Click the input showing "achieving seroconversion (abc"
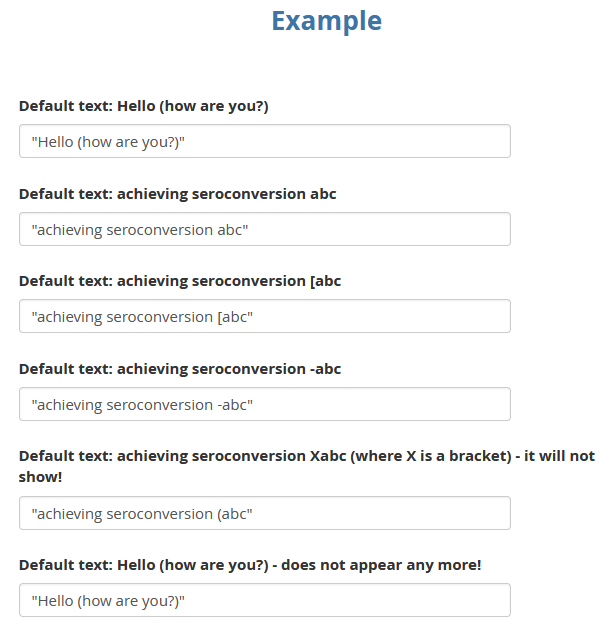 click(x=264, y=513)
